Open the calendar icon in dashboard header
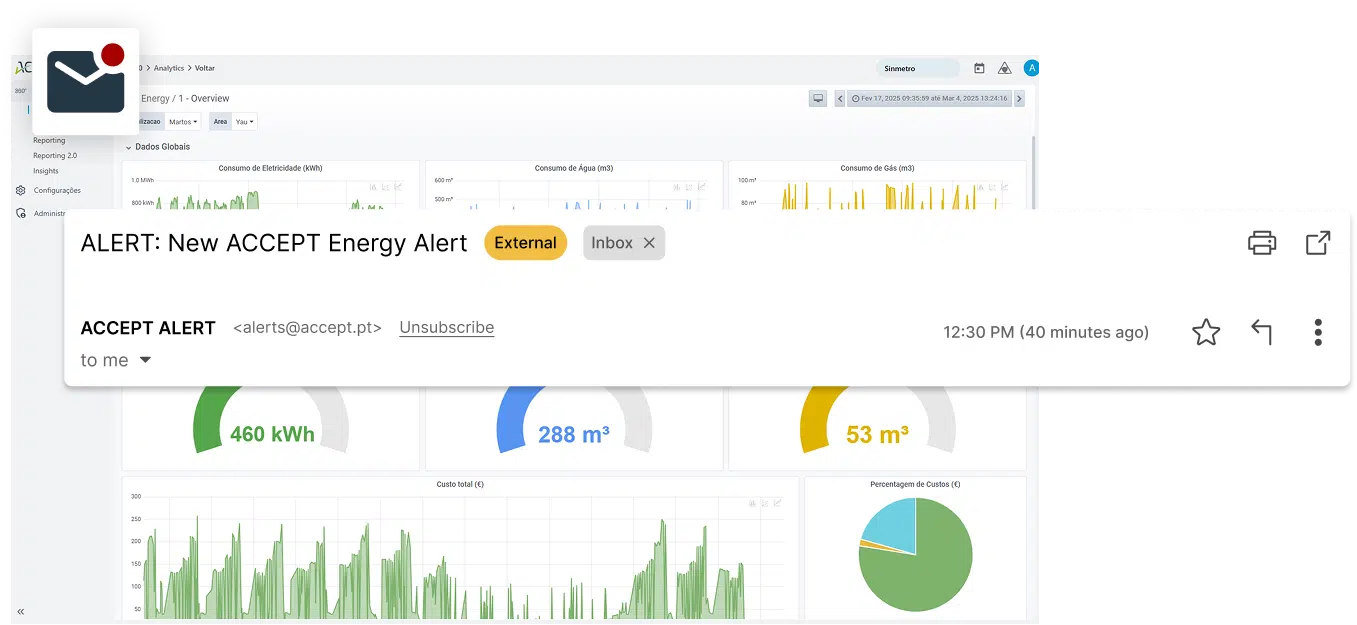This screenshot has width=1357, height=625. [979, 68]
